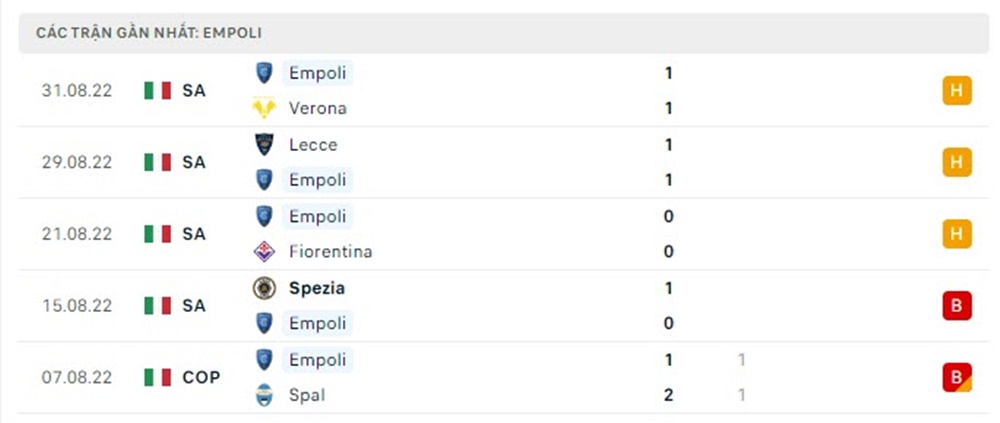Click Italy flag beside the COP match

click(157, 377)
